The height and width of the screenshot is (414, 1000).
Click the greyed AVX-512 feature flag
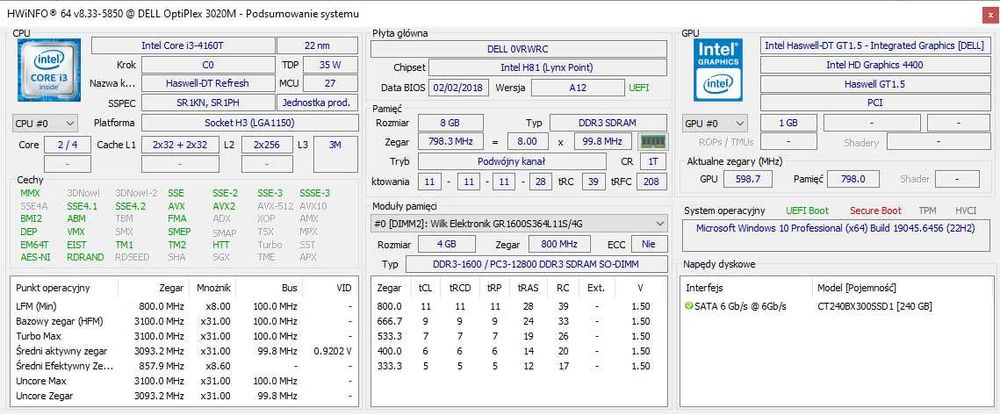tap(276, 206)
